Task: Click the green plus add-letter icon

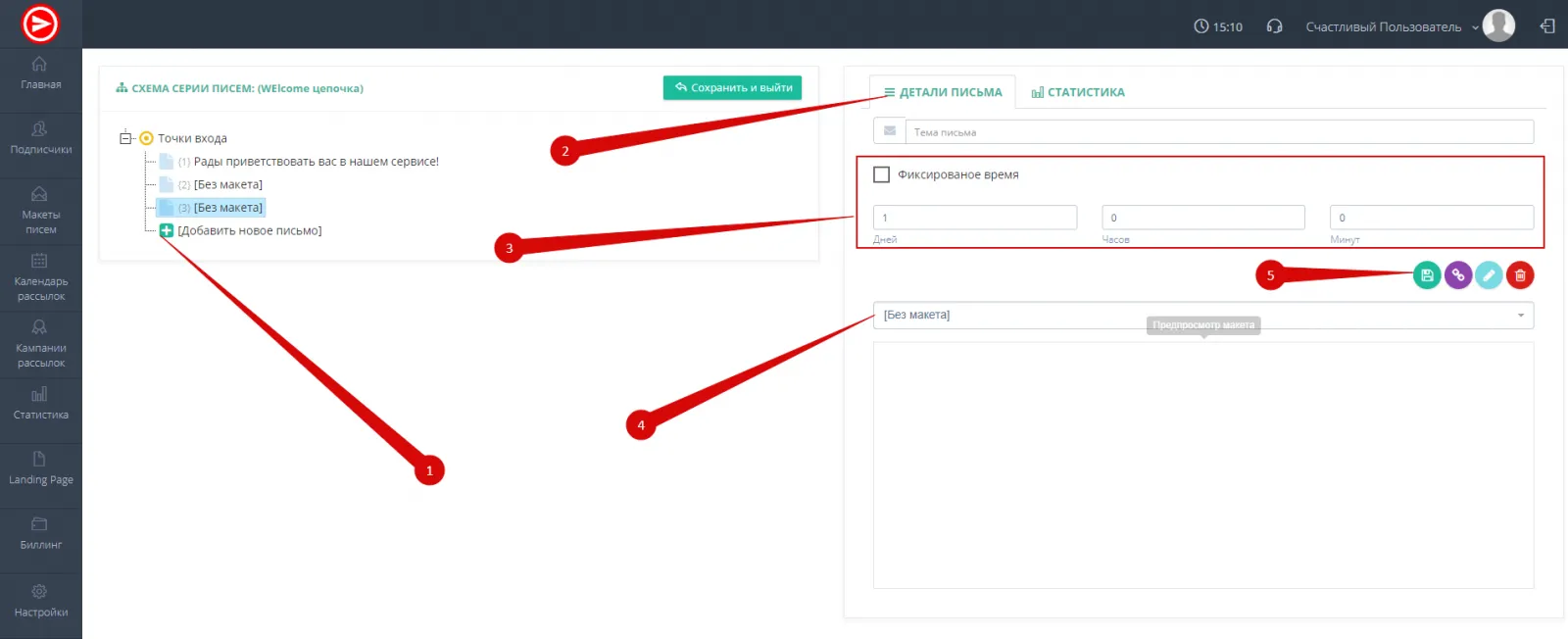Action: tap(167, 230)
